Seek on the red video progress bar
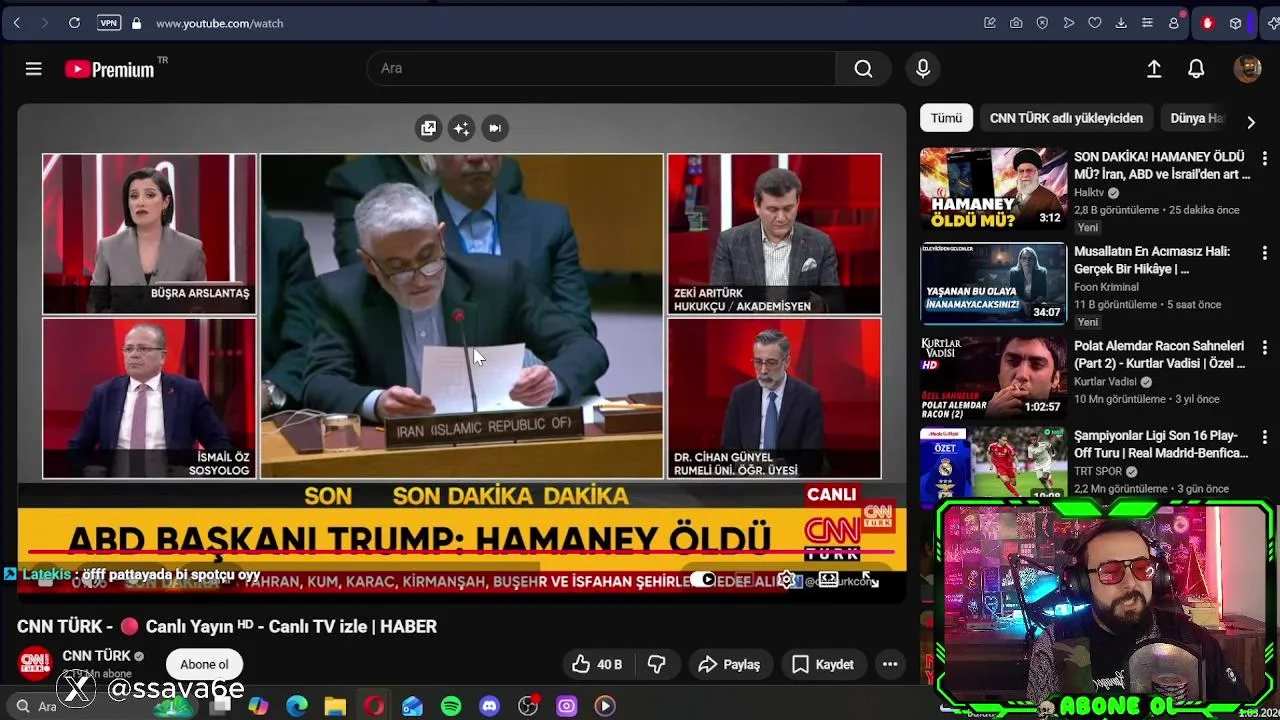1280x720 pixels. [460, 551]
